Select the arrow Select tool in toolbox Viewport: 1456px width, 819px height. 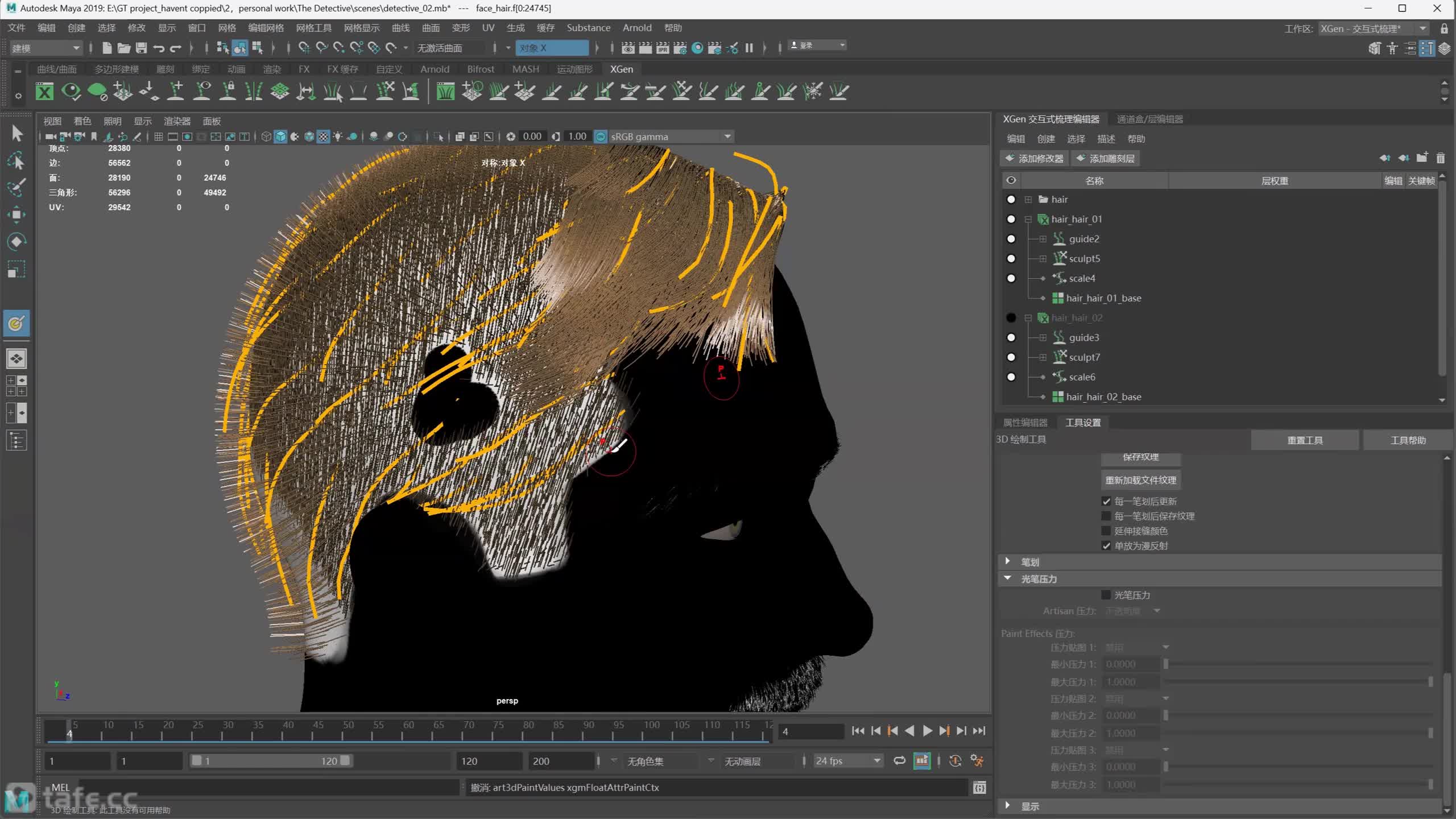tap(16, 133)
